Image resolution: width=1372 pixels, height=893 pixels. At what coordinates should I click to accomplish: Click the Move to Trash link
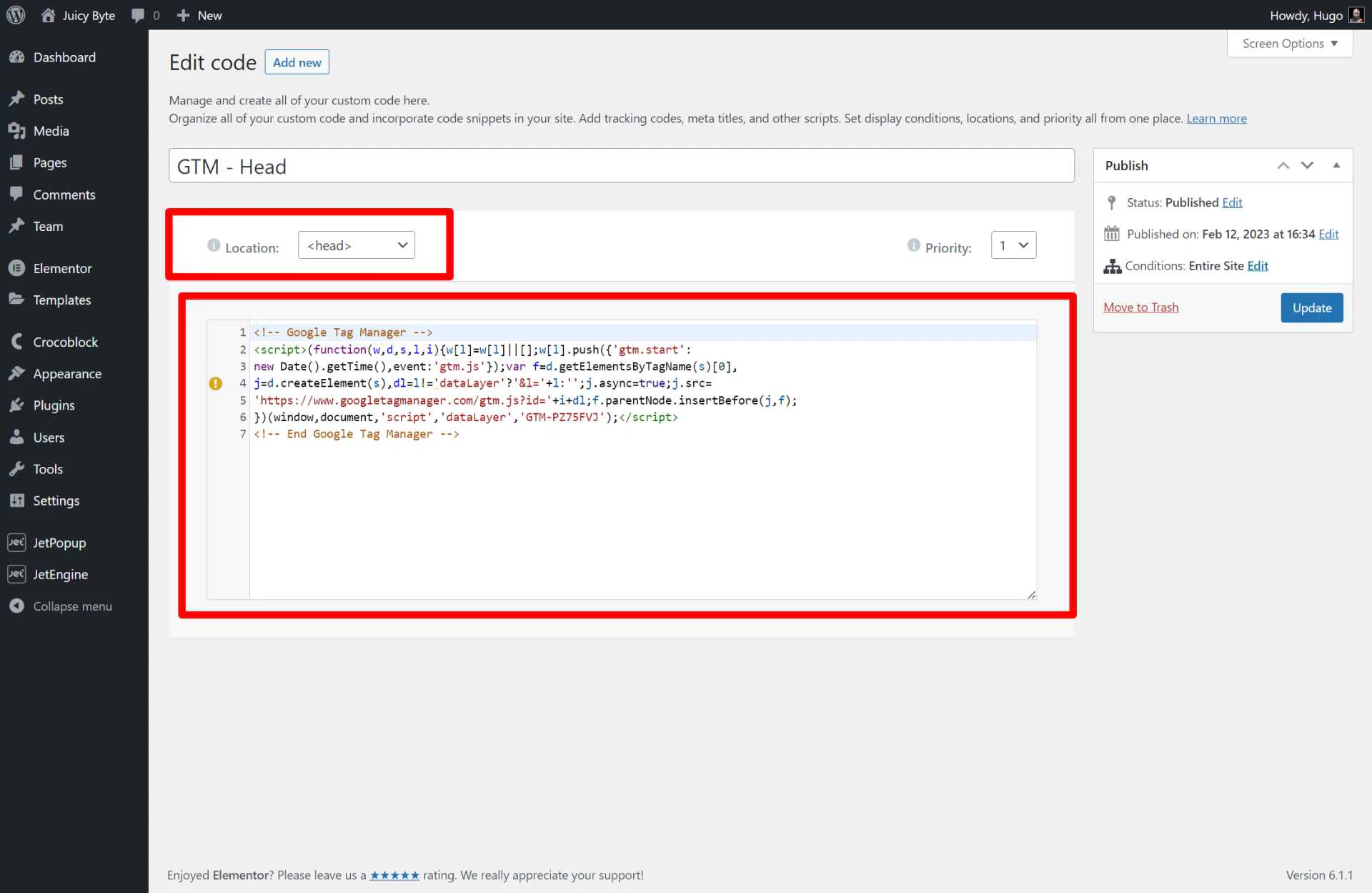pyautogui.click(x=1140, y=307)
